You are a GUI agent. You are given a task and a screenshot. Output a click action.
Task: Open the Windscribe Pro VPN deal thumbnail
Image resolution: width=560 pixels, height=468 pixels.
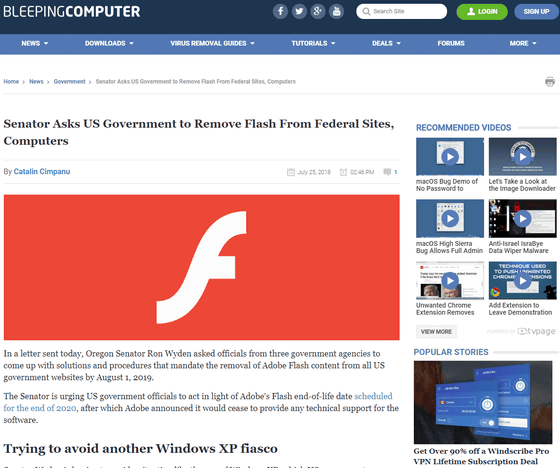click(x=483, y=402)
